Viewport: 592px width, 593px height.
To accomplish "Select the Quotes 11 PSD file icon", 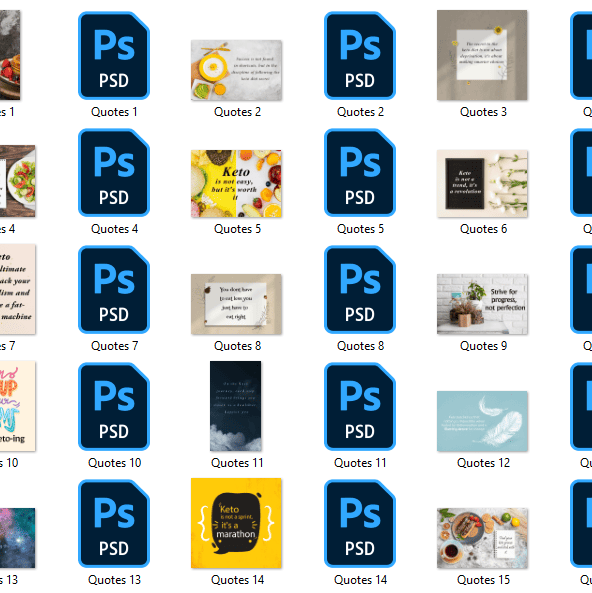I will (360, 407).
